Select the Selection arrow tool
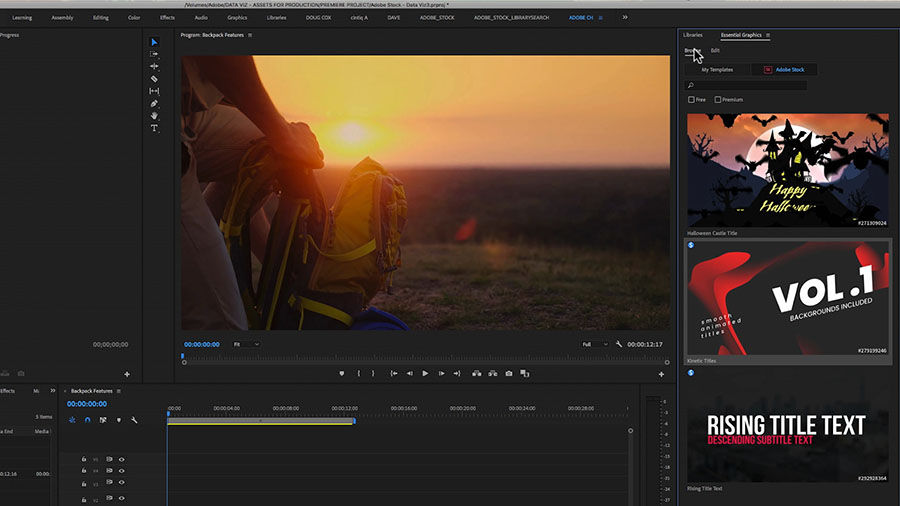This screenshot has width=900, height=506. tap(154, 42)
